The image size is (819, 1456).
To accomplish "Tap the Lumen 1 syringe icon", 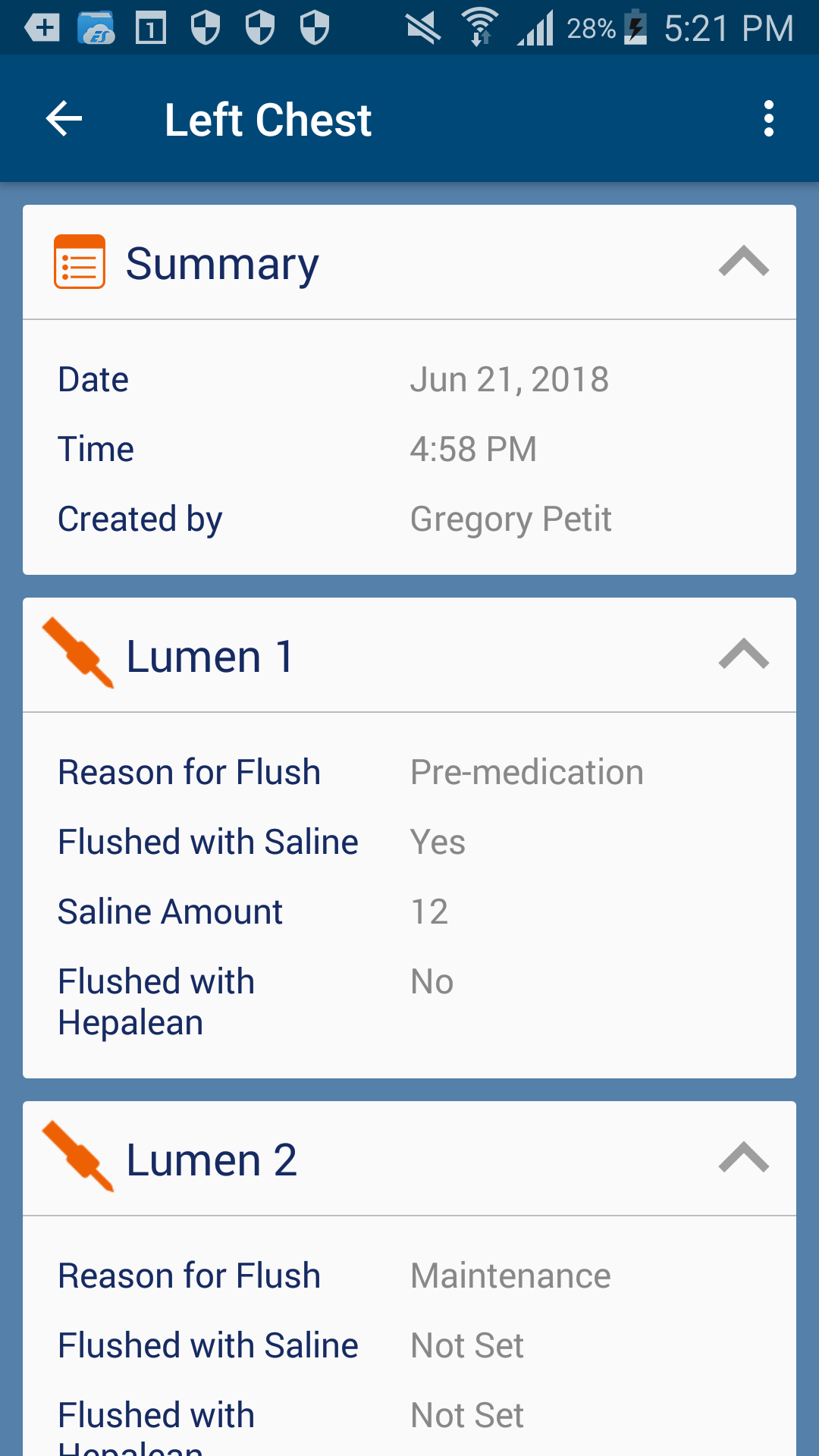I will [79, 654].
